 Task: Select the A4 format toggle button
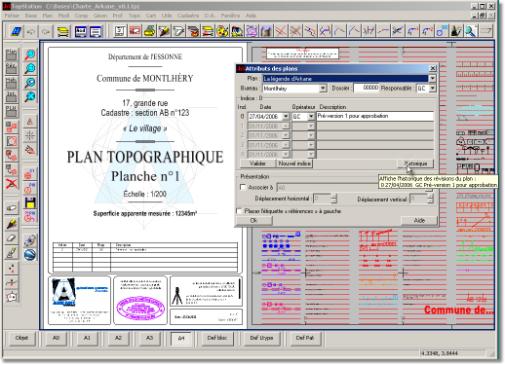click(181, 338)
